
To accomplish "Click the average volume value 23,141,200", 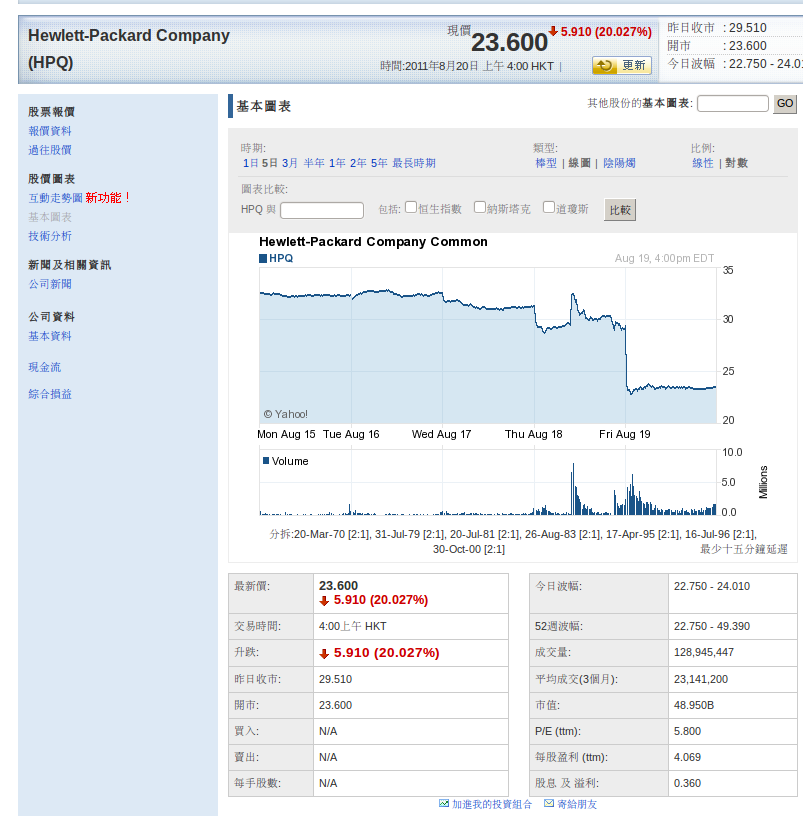I will tap(701, 680).
